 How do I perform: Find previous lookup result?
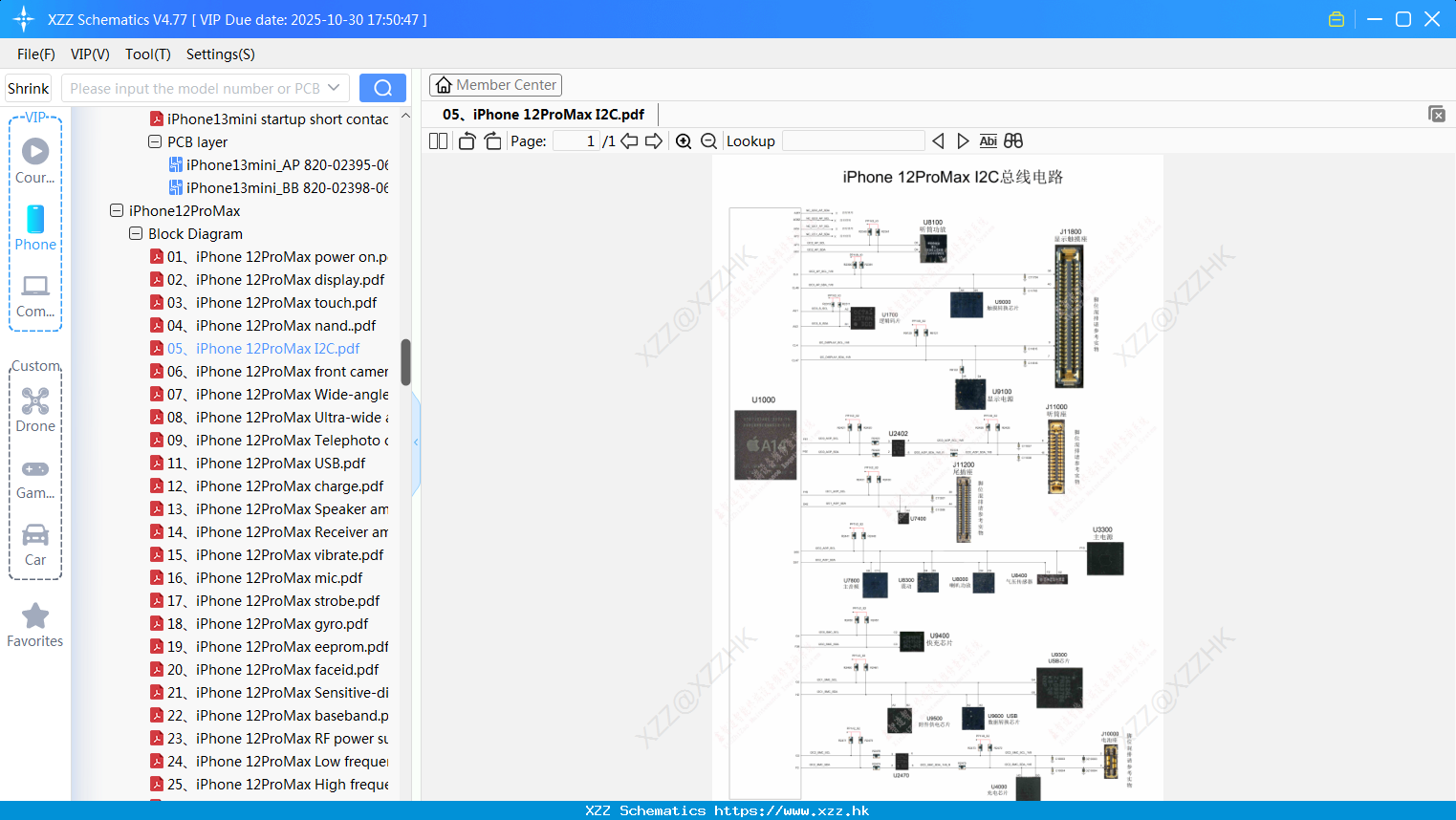click(x=938, y=140)
